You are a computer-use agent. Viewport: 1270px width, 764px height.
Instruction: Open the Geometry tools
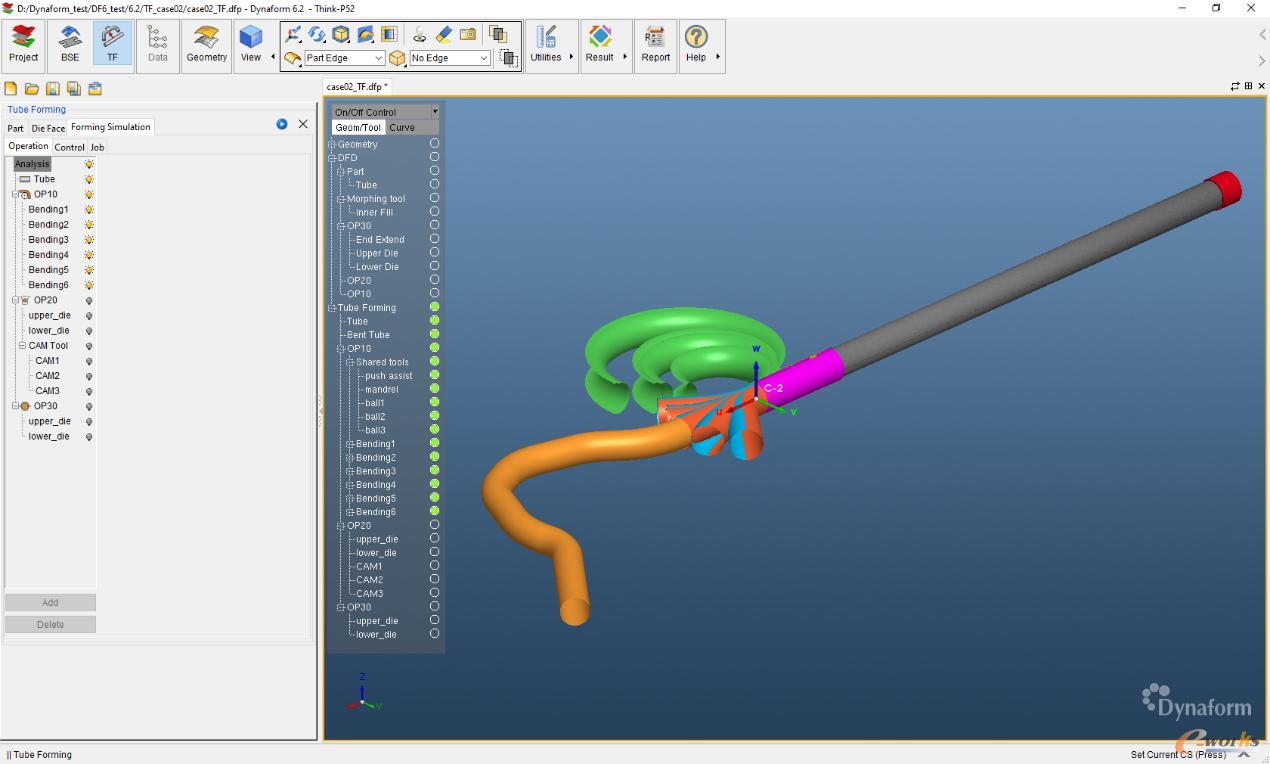click(x=207, y=44)
